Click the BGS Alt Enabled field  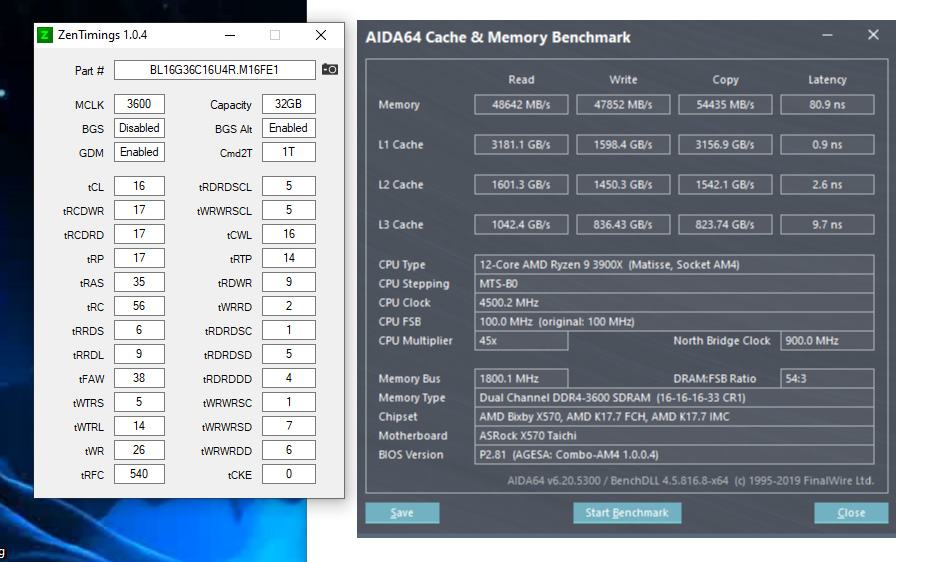(288, 128)
